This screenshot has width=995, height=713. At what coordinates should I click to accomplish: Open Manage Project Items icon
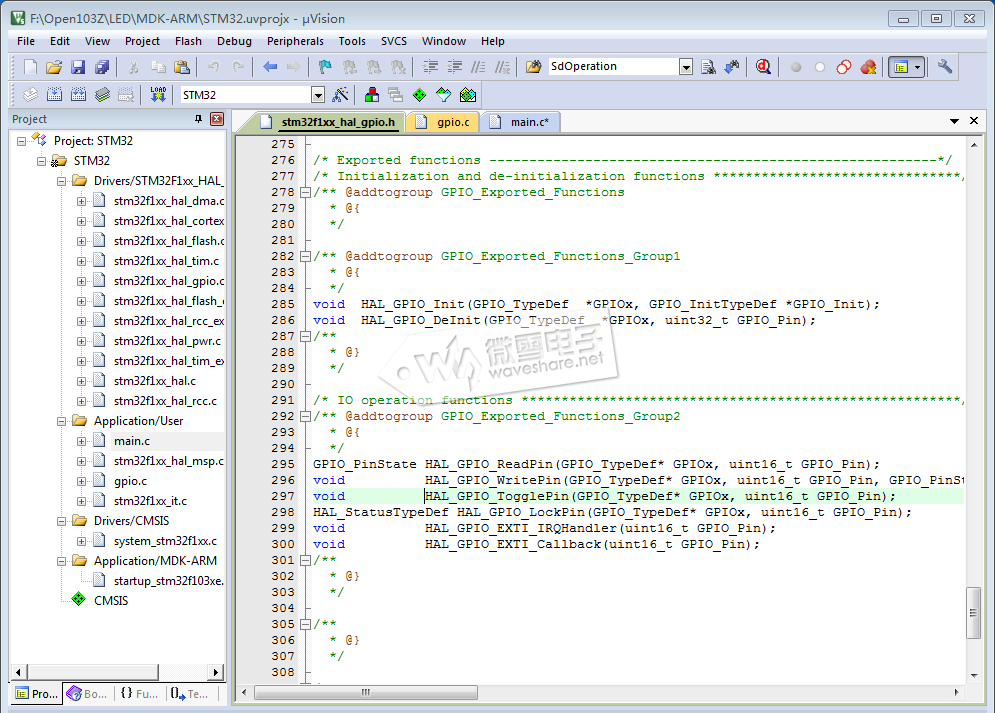pyautogui.click(x=372, y=95)
